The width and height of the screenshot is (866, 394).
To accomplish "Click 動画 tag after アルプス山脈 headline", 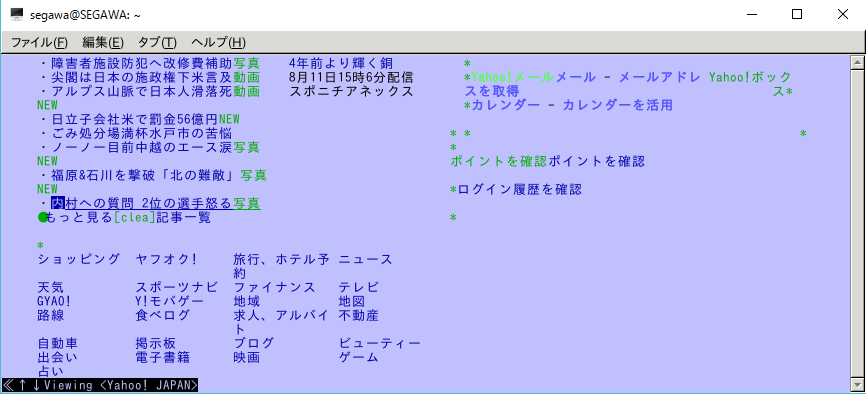I will pos(246,92).
